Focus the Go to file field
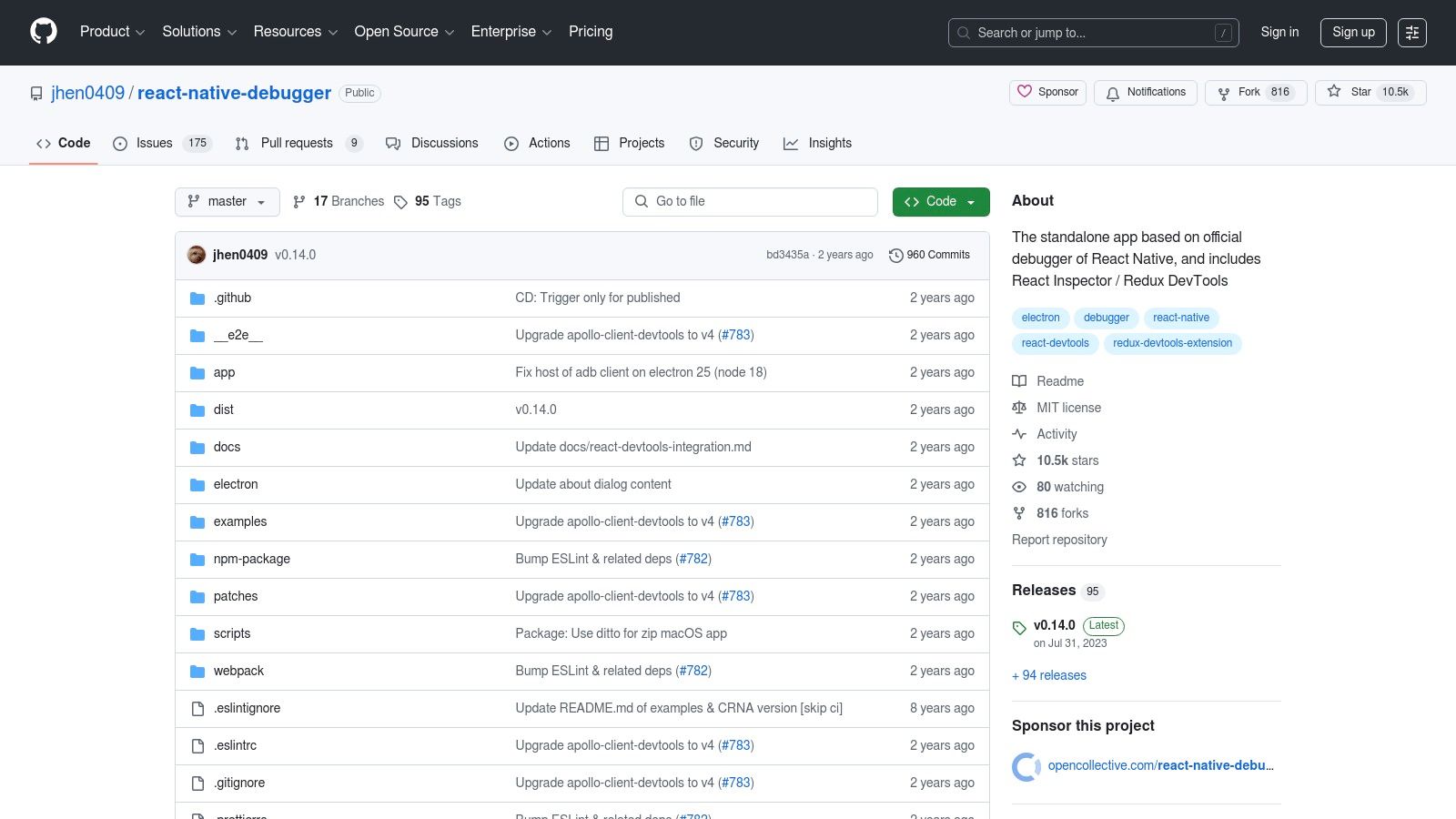This screenshot has width=1456, height=819. click(750, 202)
